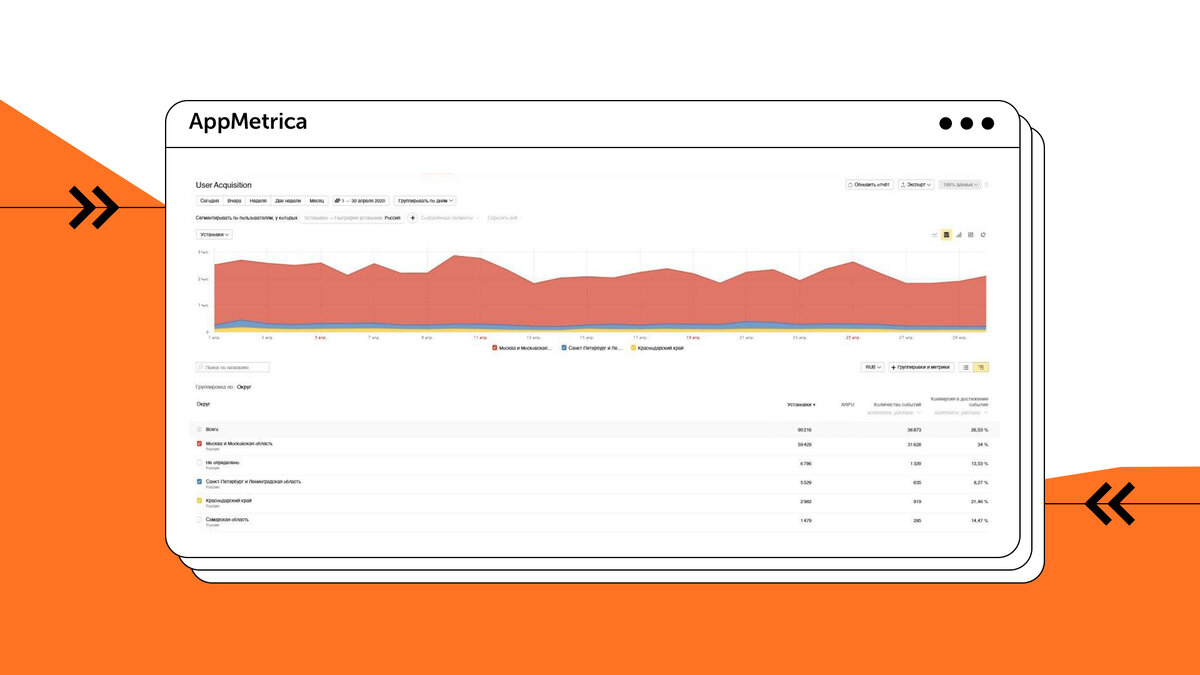This screenshot has height=675, width=1200.
Task: Open the RUB currency dropdown
Action: (x=873, y=368)
